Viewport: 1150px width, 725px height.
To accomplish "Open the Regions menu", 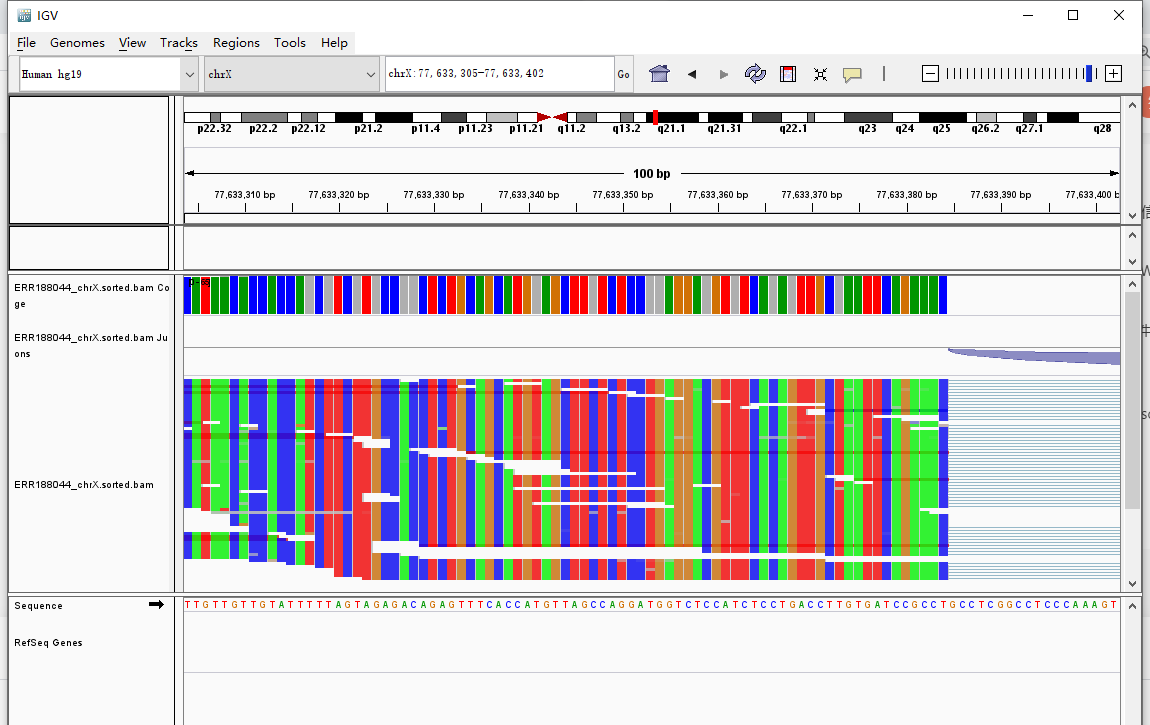I will click(x=236, y=43).
